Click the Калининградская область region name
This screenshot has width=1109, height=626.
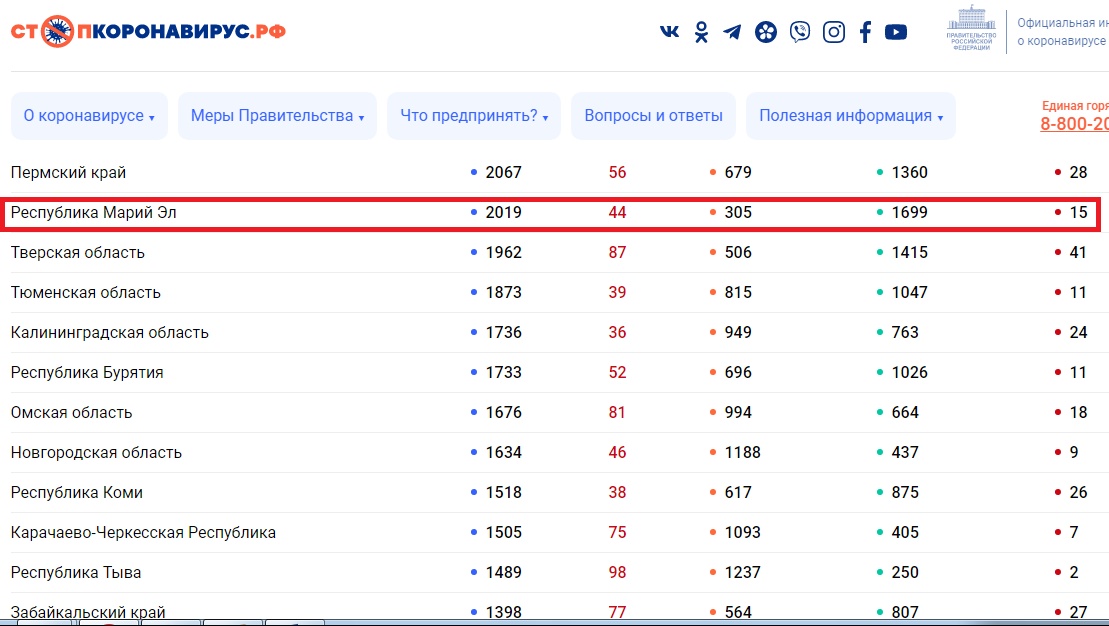coord(110,333)
